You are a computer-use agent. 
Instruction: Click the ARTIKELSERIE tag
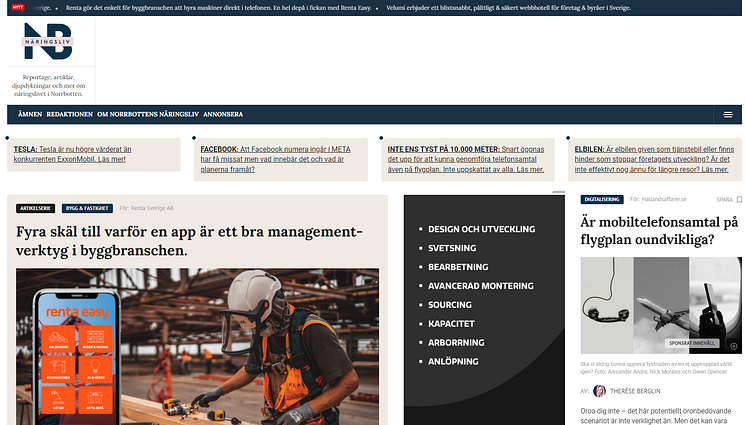click(37, 208)
